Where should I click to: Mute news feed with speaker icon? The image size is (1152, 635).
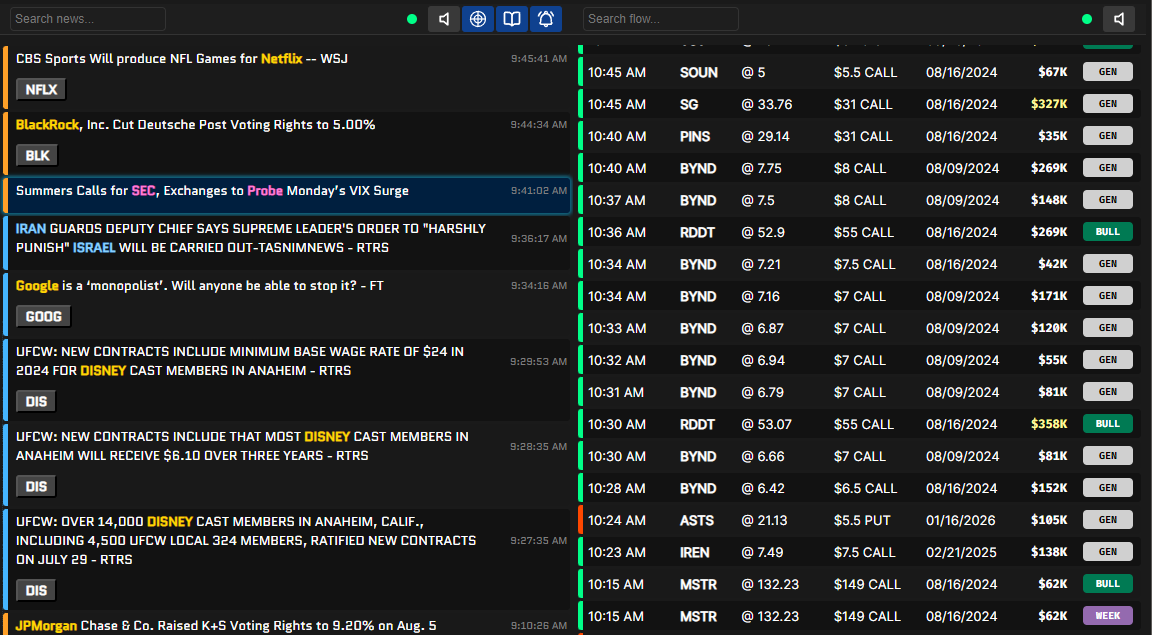click(444, 19)
